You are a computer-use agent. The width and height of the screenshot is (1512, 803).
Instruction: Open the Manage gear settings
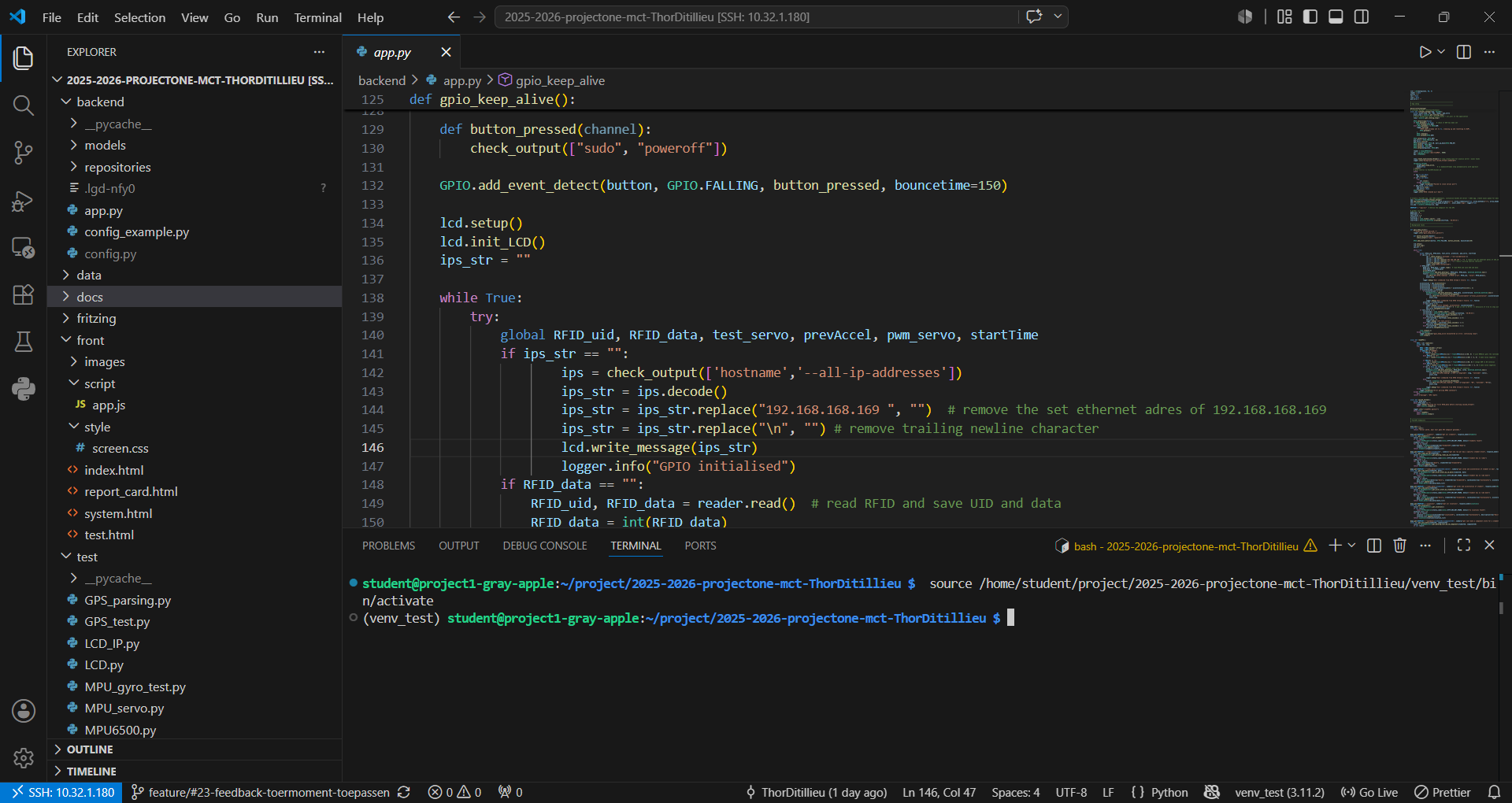point(23,758)
